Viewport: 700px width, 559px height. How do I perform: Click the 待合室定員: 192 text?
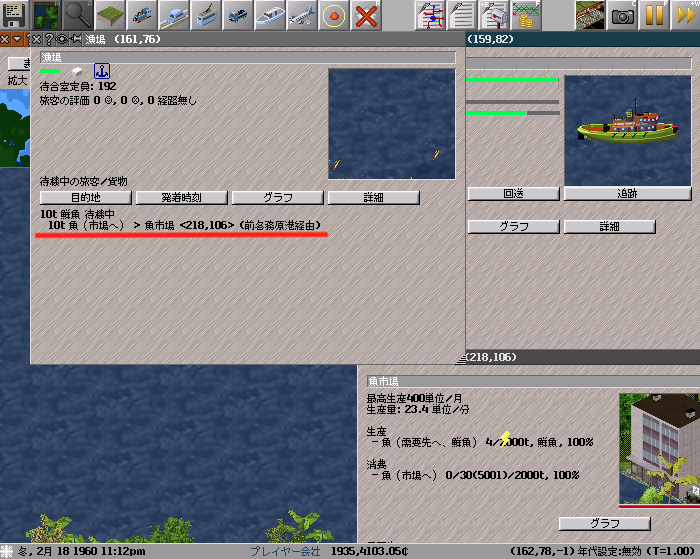tap(78, 86)
